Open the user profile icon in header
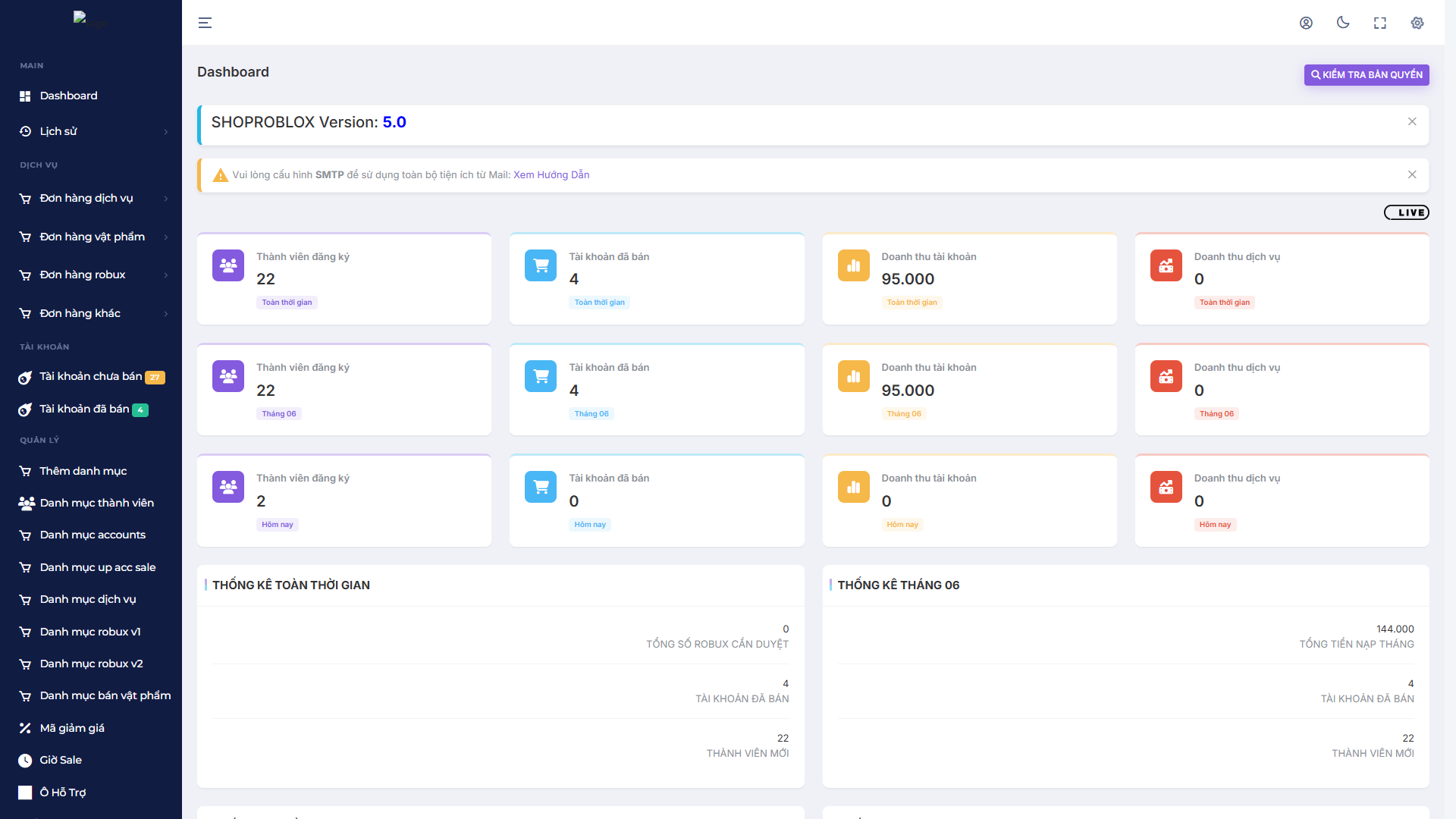 (x=1306, y=23)
